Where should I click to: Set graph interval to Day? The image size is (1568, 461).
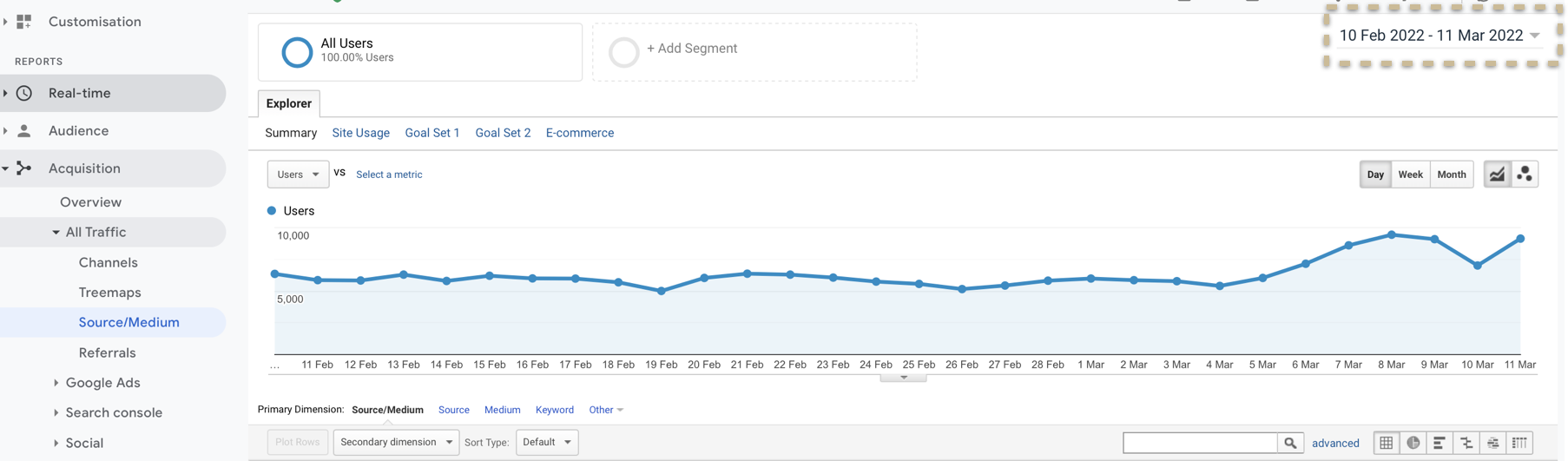[1375, 175]
